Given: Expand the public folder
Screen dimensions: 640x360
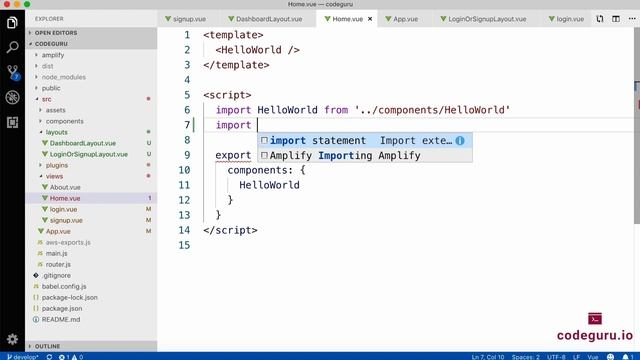Looking at the screenshot, I should tap(91, 88).
